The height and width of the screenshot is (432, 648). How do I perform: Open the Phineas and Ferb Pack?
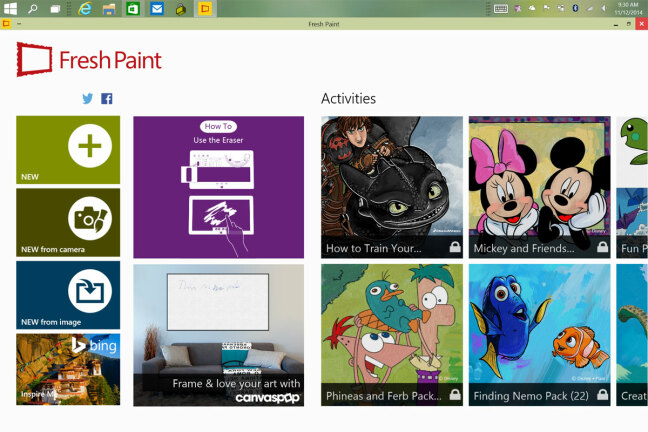click(392, 335)
